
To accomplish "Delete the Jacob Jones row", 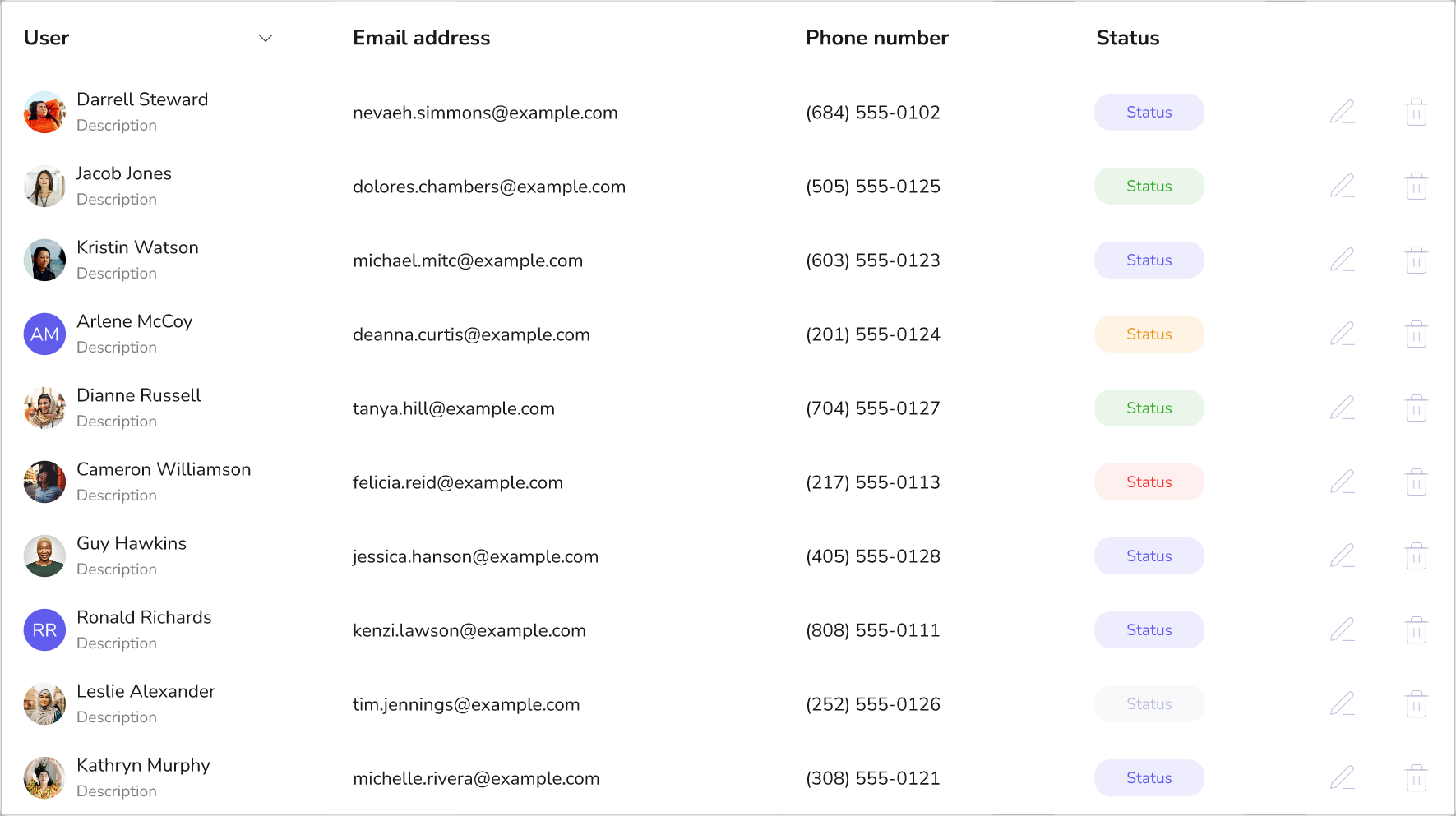I will [1416, 187].
